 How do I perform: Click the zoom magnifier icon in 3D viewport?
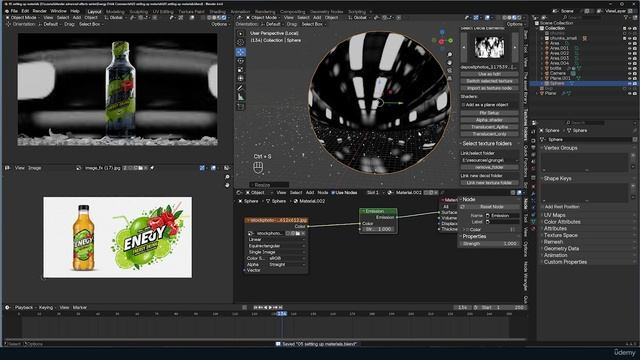pyautogui.click(x=450, y=54)
